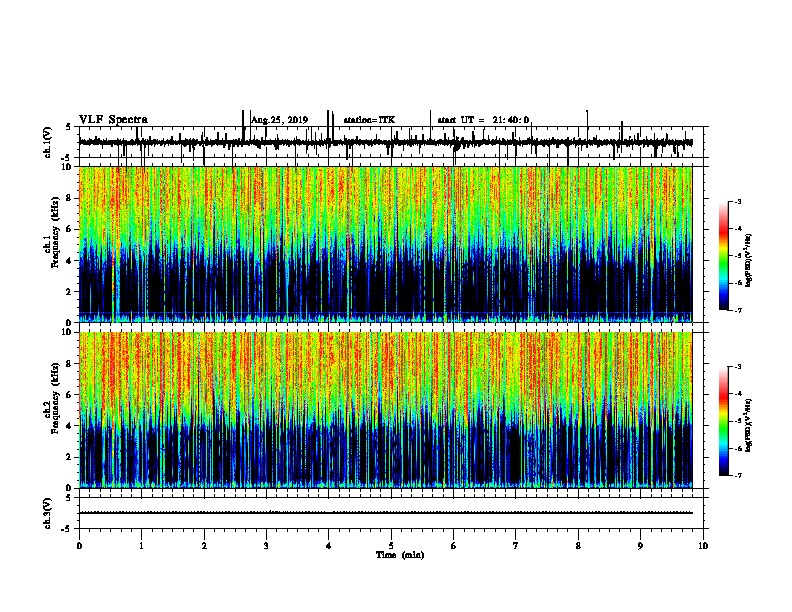This screenshot has width=792, height=612.
Task: Click the time axis tick label "4"
Action: tap(329, 546)
